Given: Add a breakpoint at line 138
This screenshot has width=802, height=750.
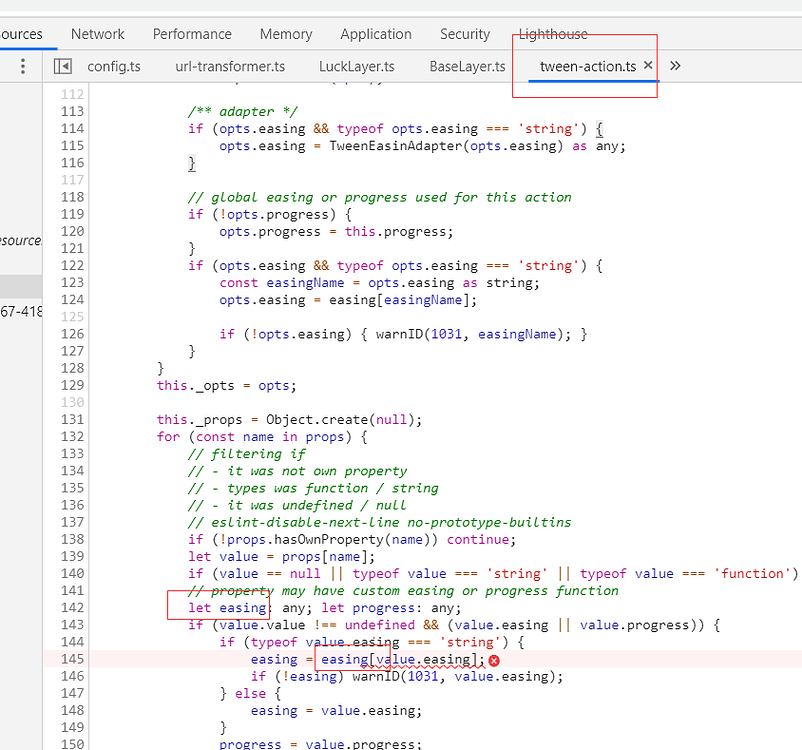Looking at the screenshot, I should [71, 539].
